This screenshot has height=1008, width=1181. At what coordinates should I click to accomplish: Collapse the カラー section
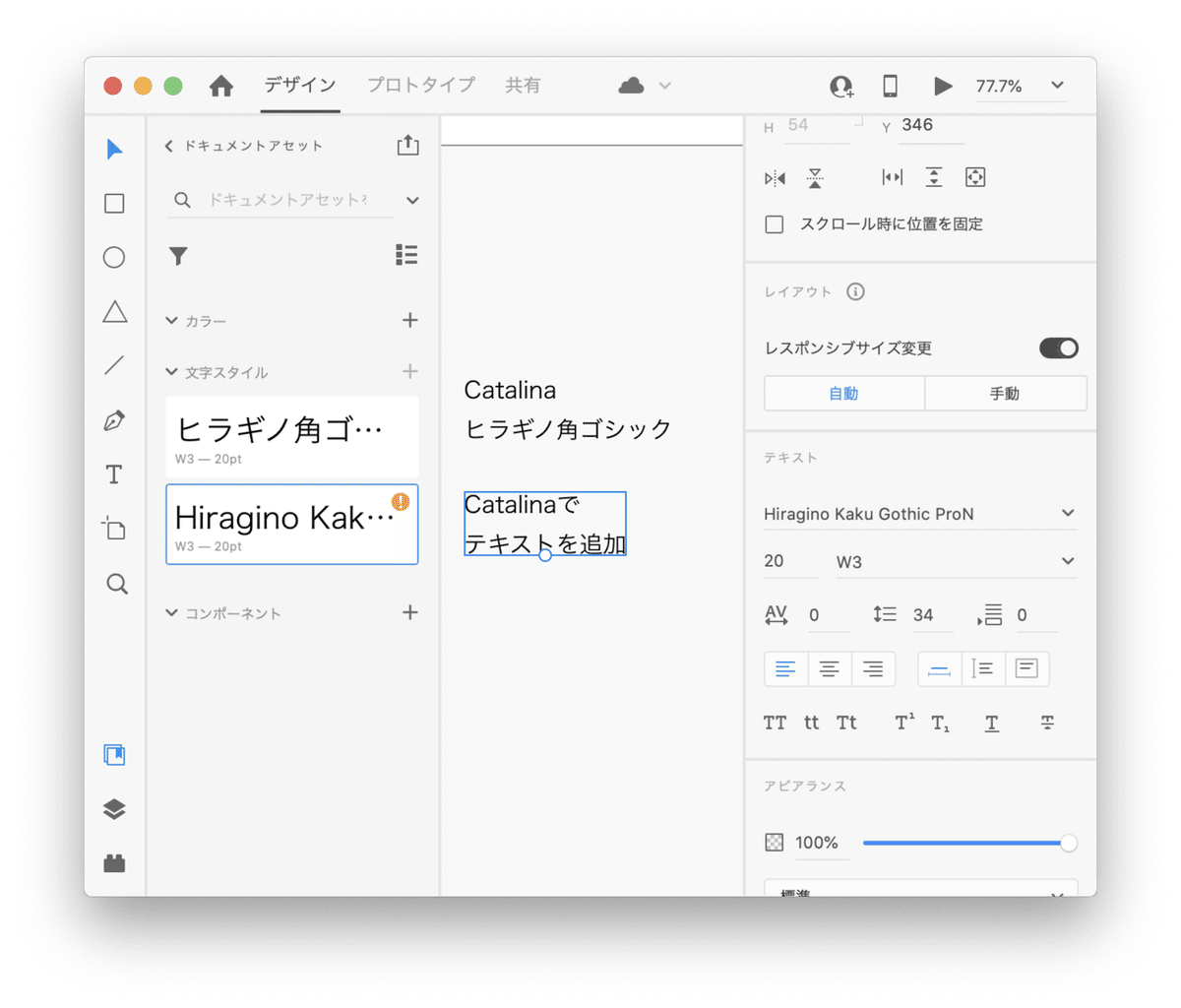coord(172,321)
